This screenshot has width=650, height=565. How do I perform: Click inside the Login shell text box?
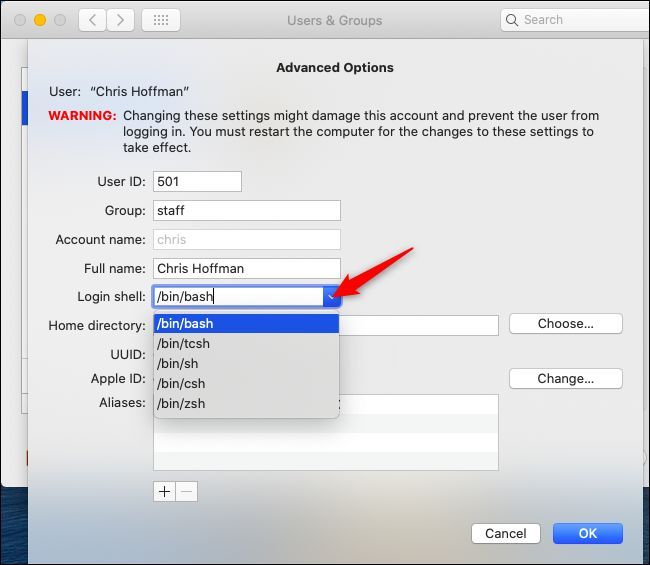(238, 296)
